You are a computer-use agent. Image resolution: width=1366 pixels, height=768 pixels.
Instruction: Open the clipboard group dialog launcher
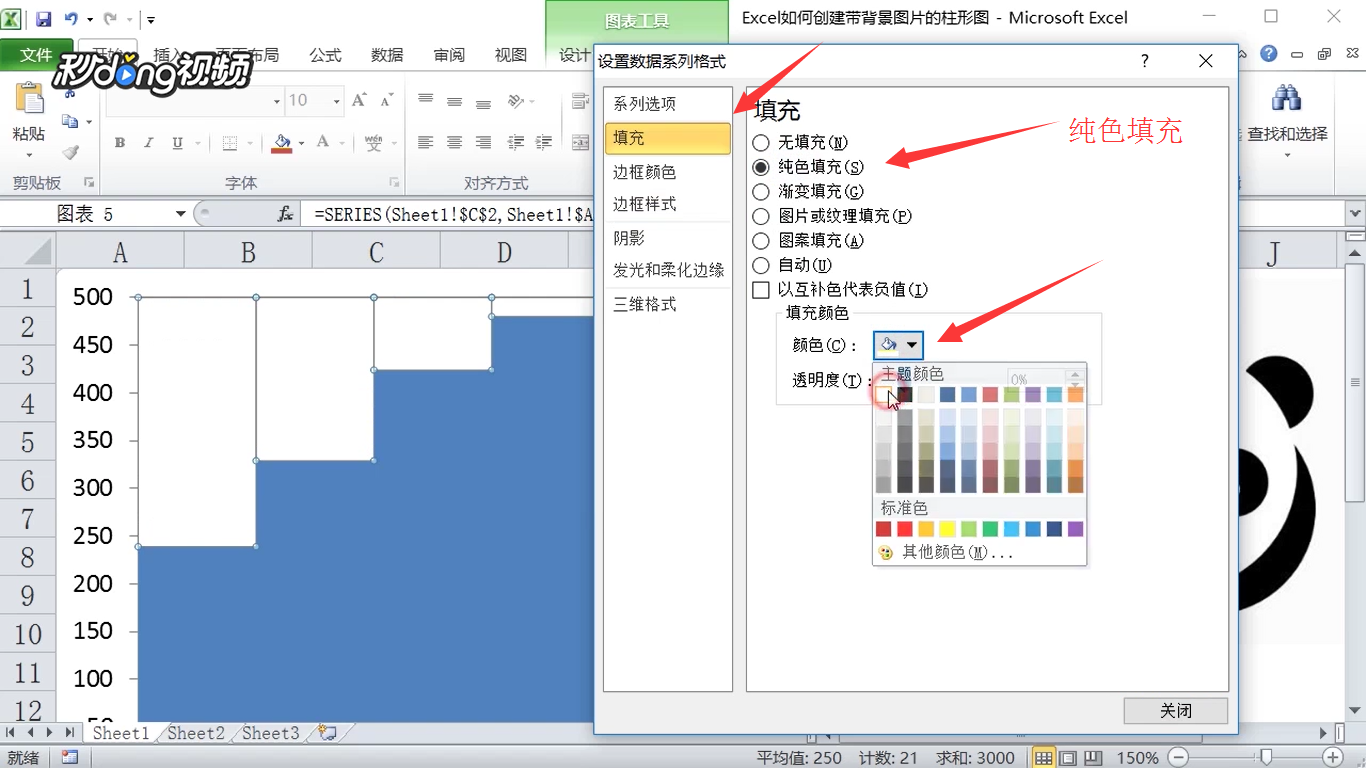(x=89, y=183)
